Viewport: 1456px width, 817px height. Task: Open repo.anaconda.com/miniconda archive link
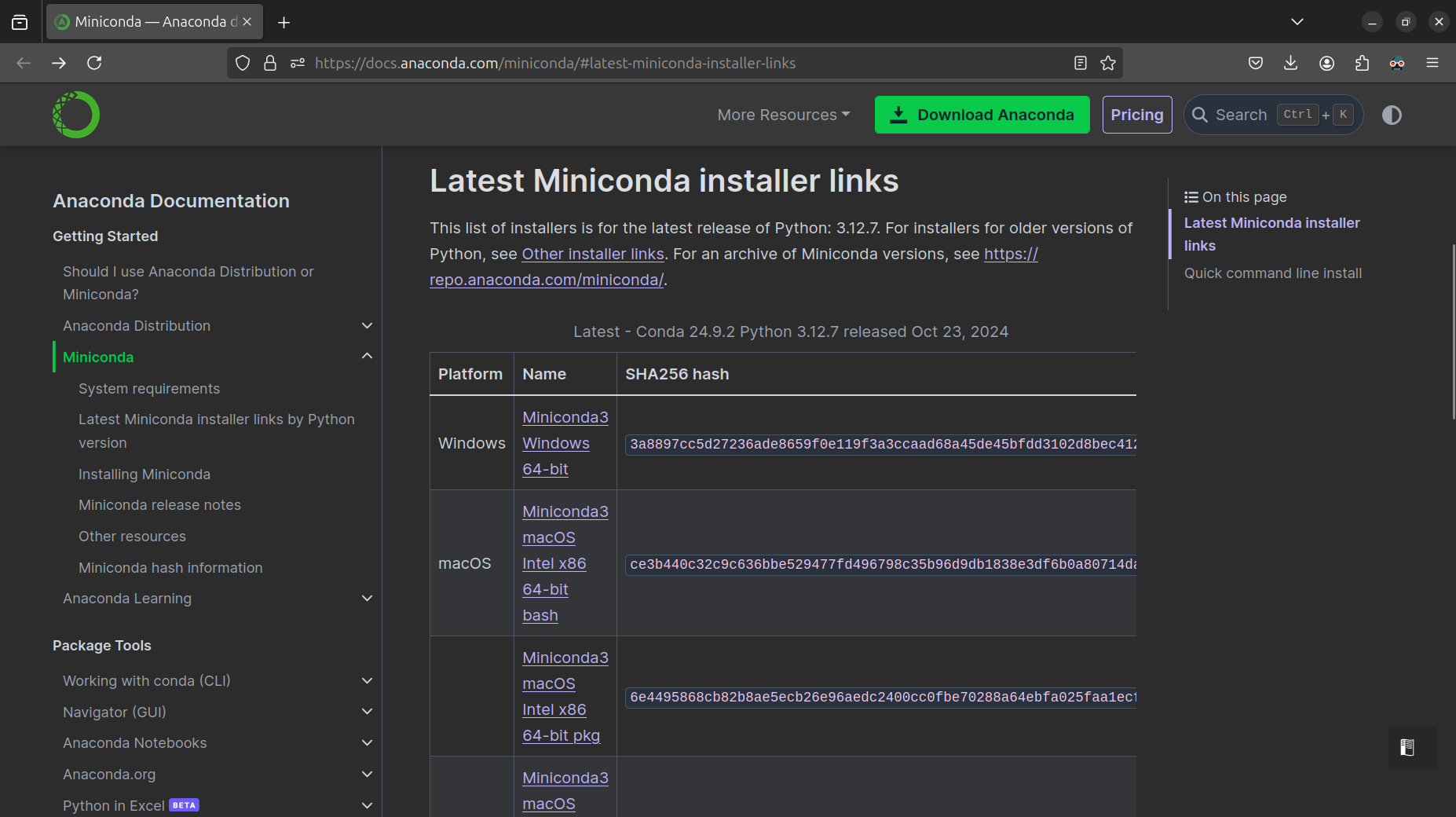click(547, 280)
